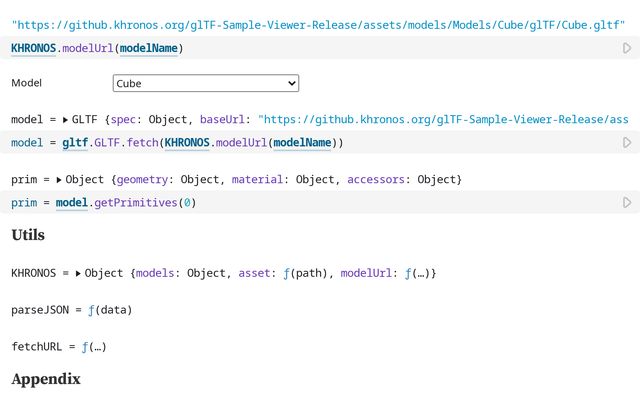Expand the GLTF model object inspector

tap(65, 120)
